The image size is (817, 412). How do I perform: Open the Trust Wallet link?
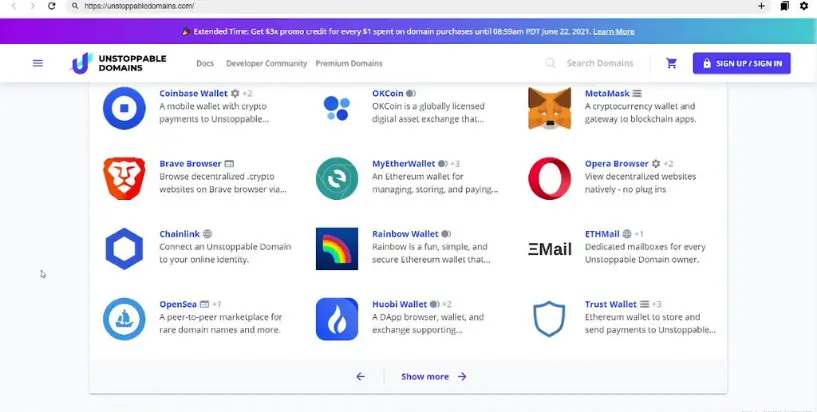point(611,304)
